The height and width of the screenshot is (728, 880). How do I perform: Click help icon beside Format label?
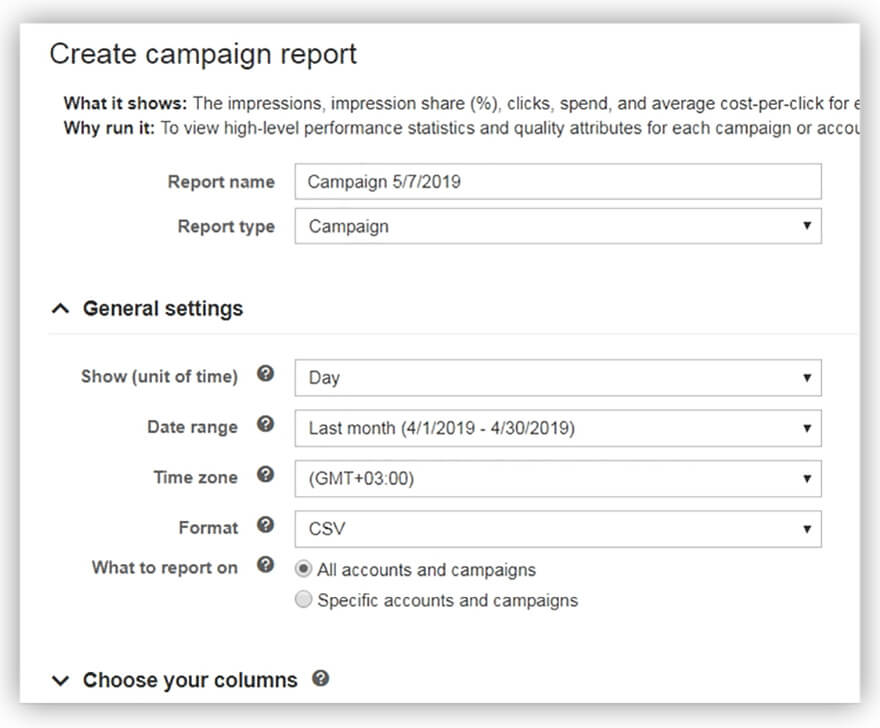pos(265,524)
